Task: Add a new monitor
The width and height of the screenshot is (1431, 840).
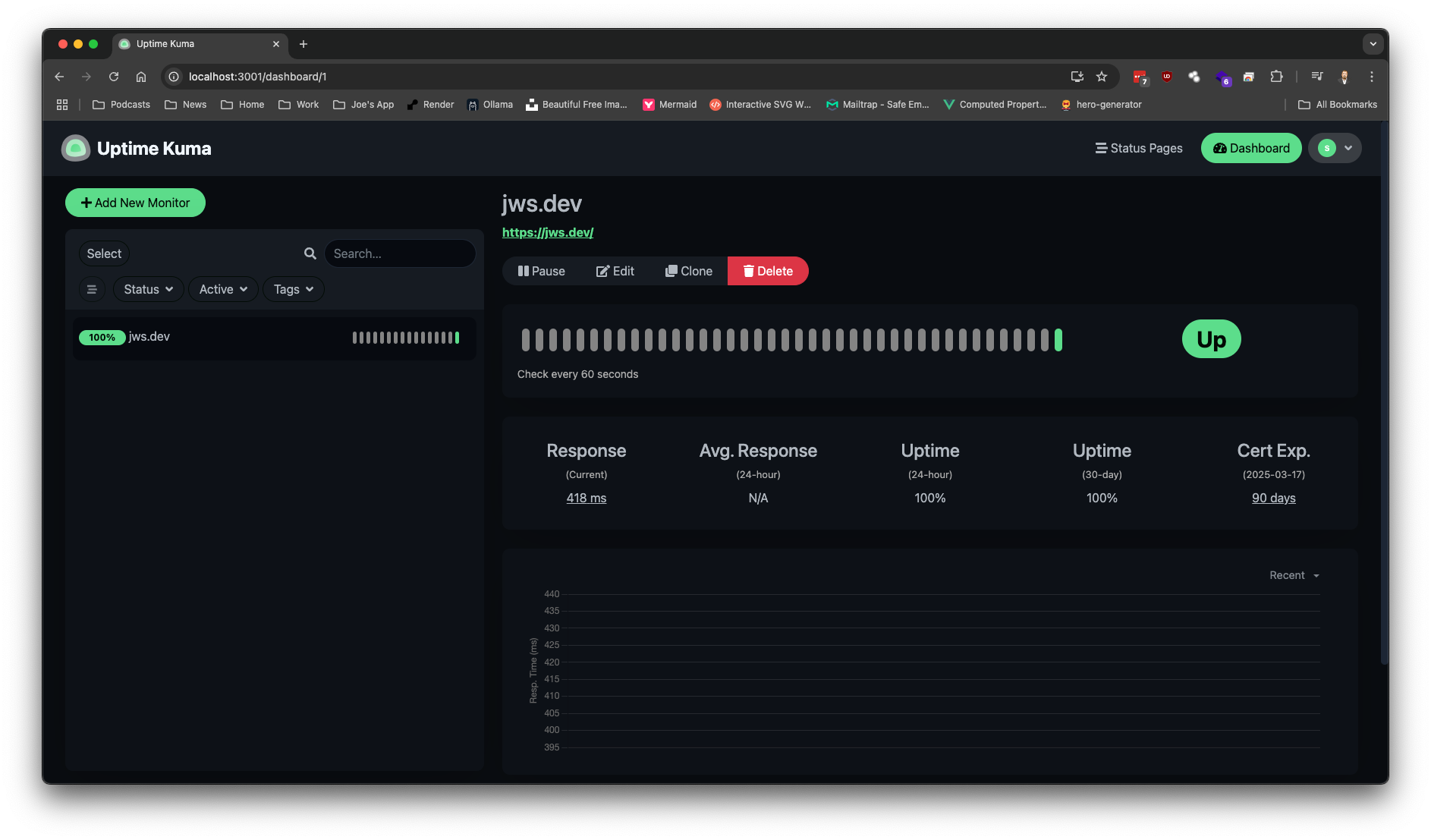Action: [x=135, y=203]
